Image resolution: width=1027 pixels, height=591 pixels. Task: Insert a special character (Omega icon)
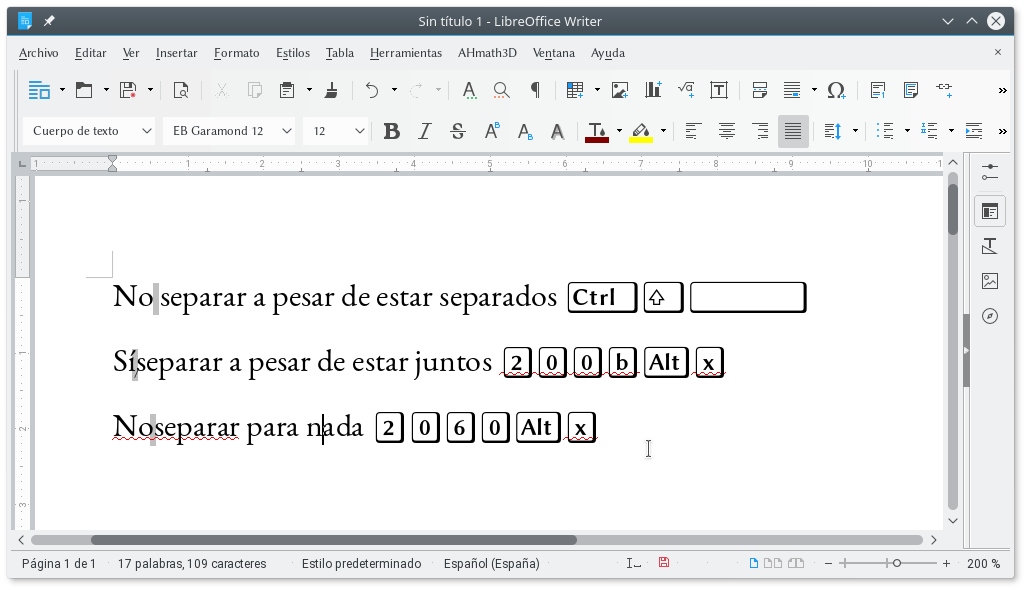pos(836,90)
